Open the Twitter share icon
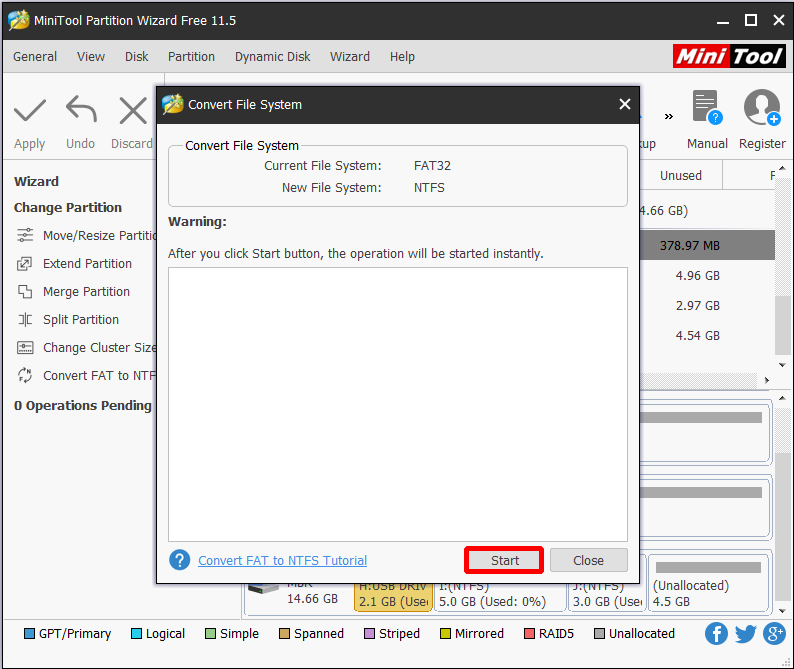This screenshot has width=794, height=669. [x=745, y=634]
